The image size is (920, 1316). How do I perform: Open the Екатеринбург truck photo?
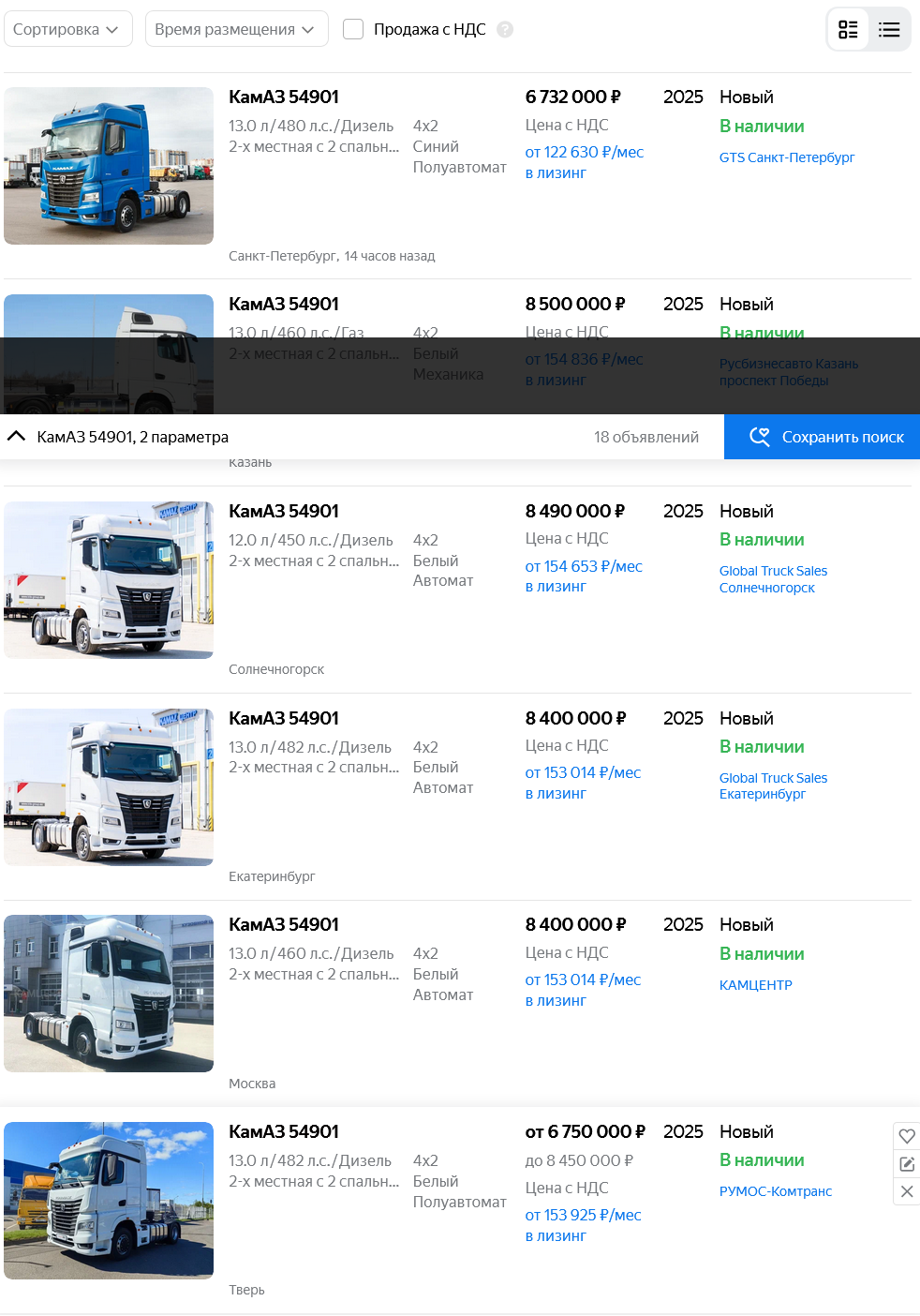(x=109, y=787)
